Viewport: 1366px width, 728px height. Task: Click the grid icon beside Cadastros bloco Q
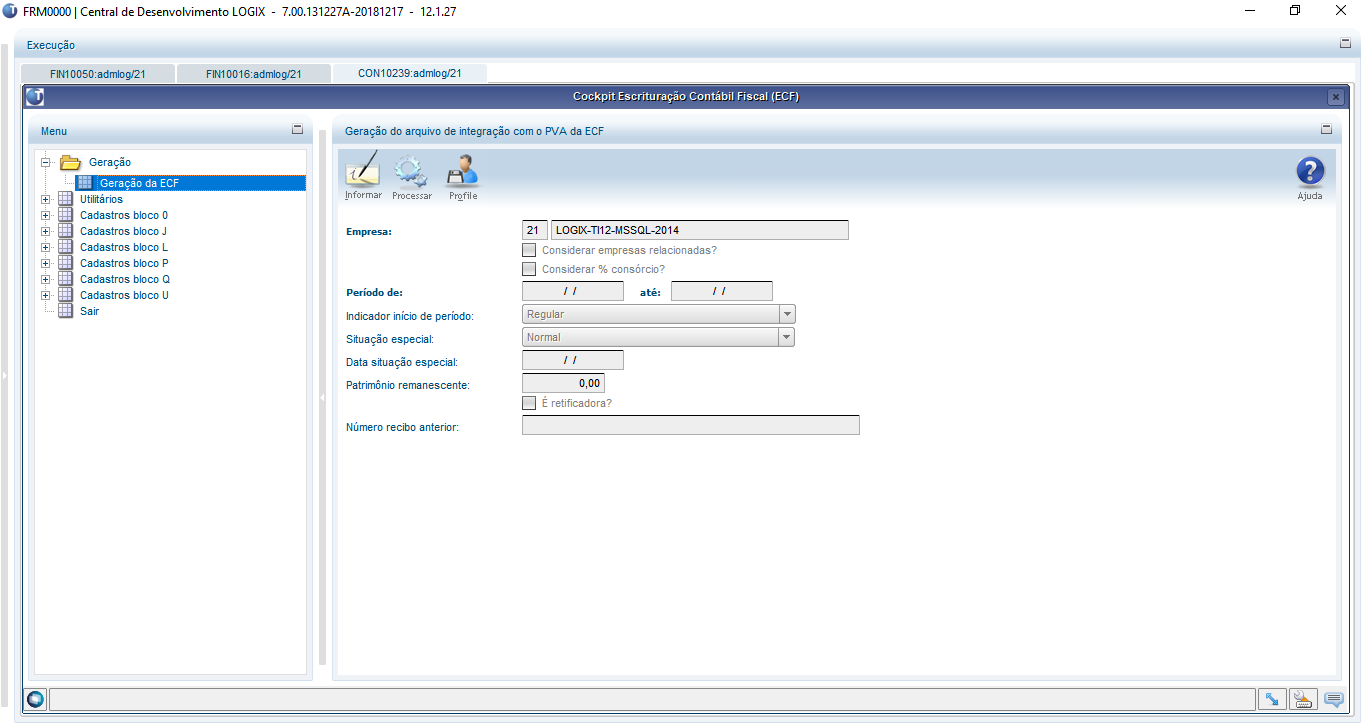pyautogui.click(x=66, y=279)
